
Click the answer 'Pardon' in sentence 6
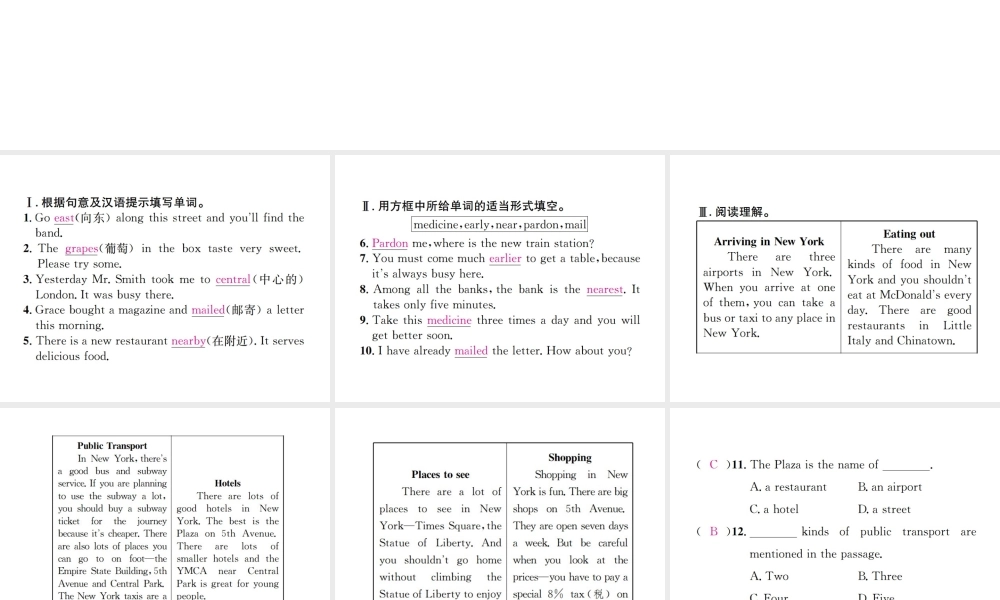[x=390, y=243]
